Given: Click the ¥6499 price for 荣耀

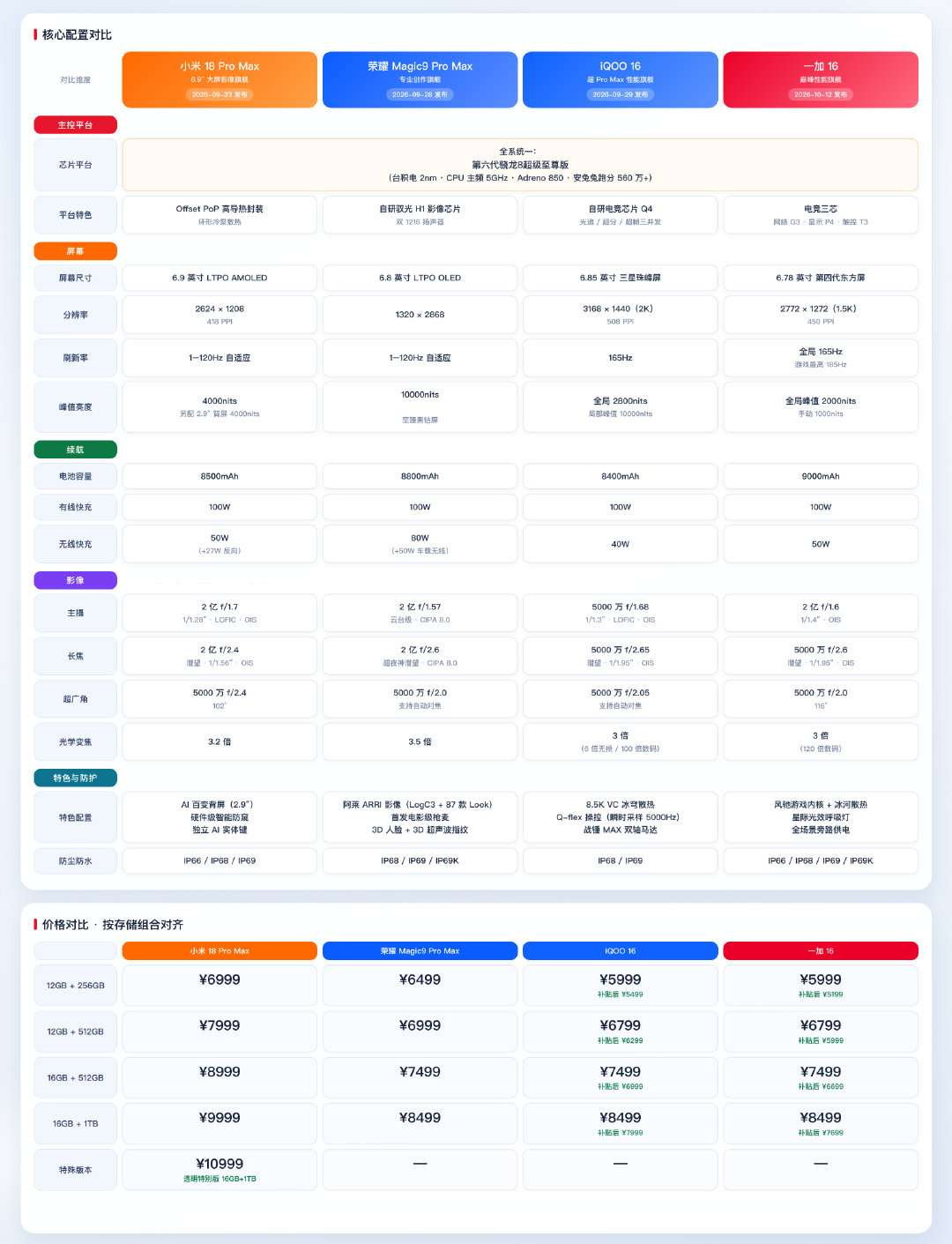Looking at the screenshot, I should (x=420, y=980).
